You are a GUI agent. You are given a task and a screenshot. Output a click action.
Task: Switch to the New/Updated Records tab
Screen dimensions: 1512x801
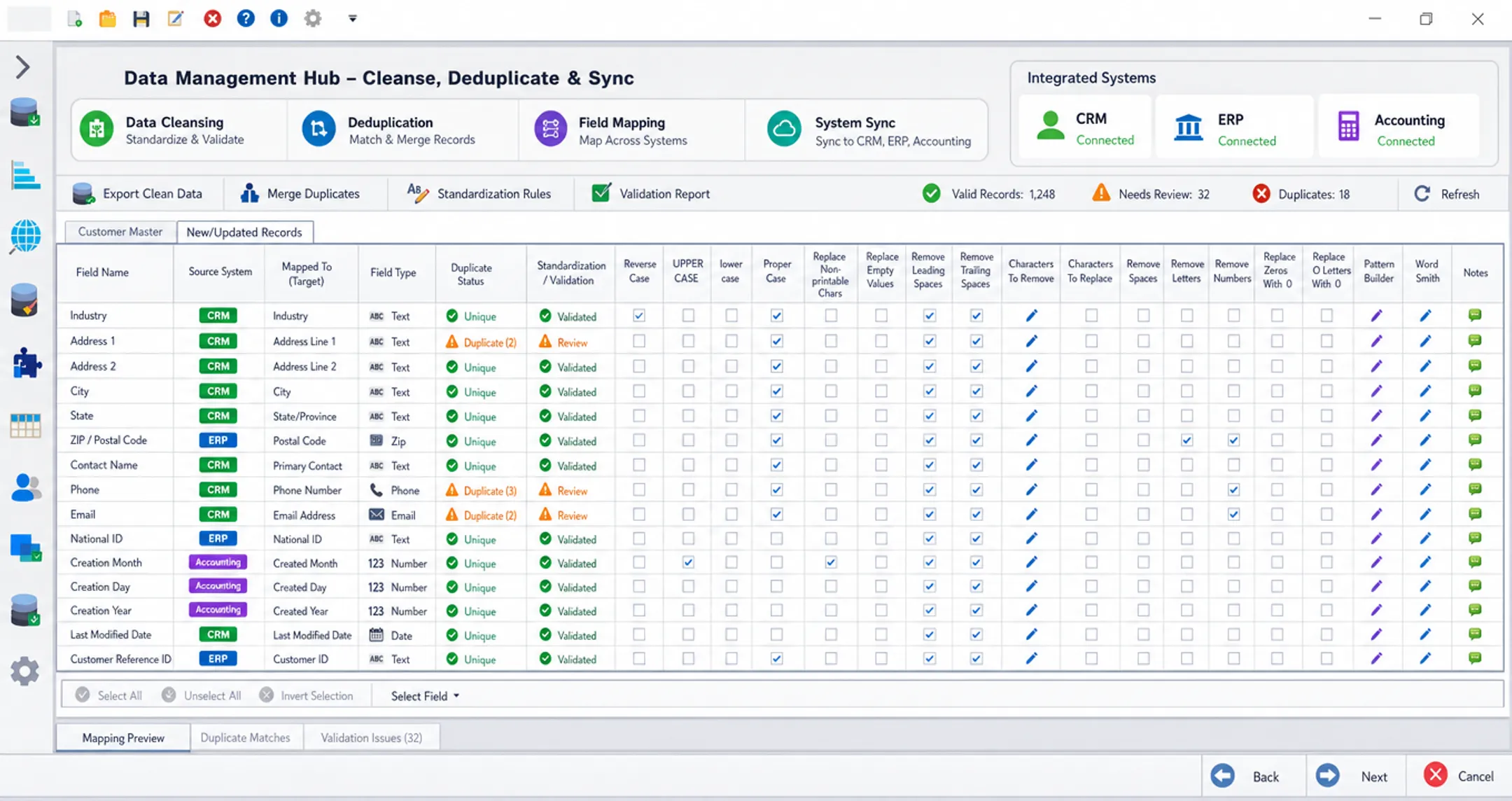click(244, 232)
